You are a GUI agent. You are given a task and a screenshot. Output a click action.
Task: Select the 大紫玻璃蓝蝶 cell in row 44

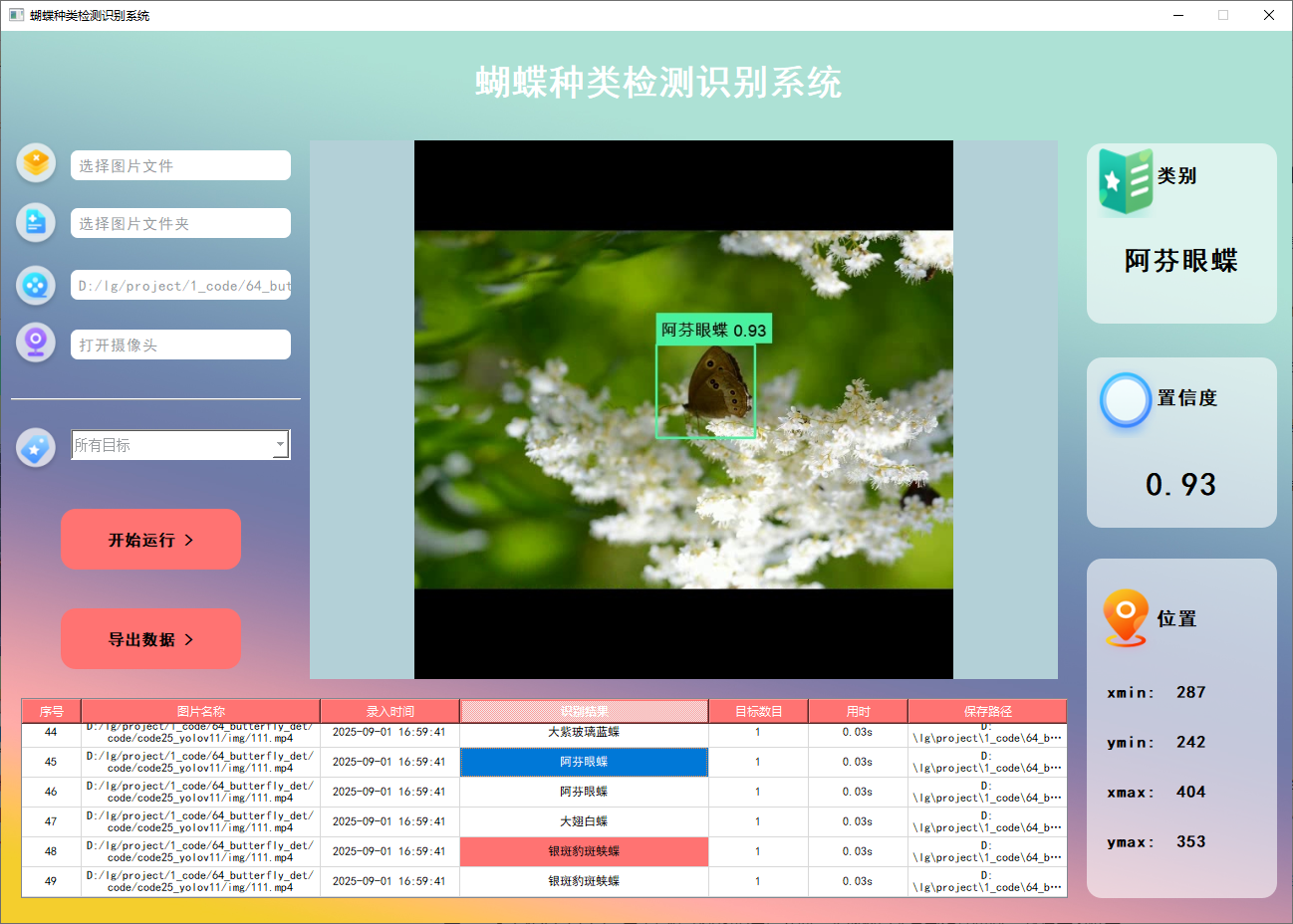(584, 734)
